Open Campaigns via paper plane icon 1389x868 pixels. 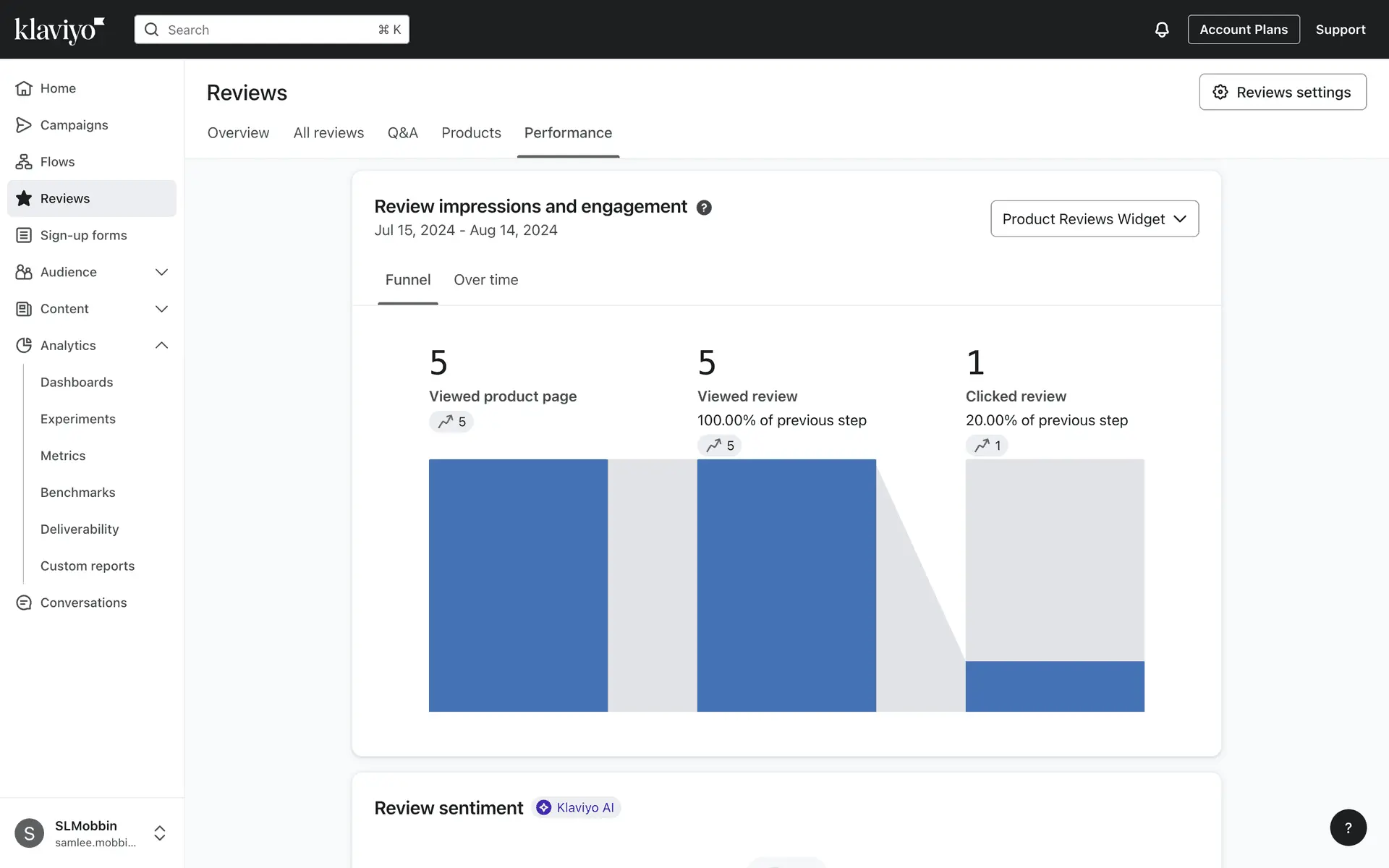(x=24, y=125)
